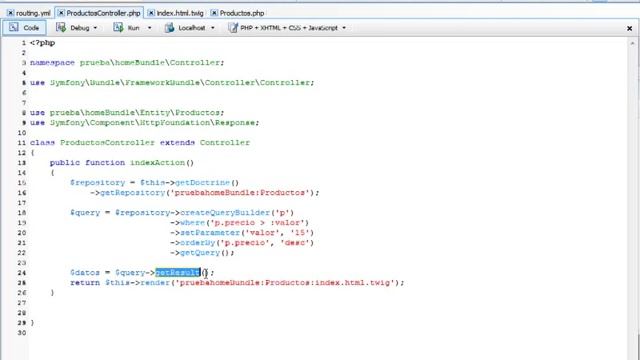Viewport: 640px width, 360px height.
Task: Click the 'namespace' keyword on line 3
Action: [x=52, y=62]
